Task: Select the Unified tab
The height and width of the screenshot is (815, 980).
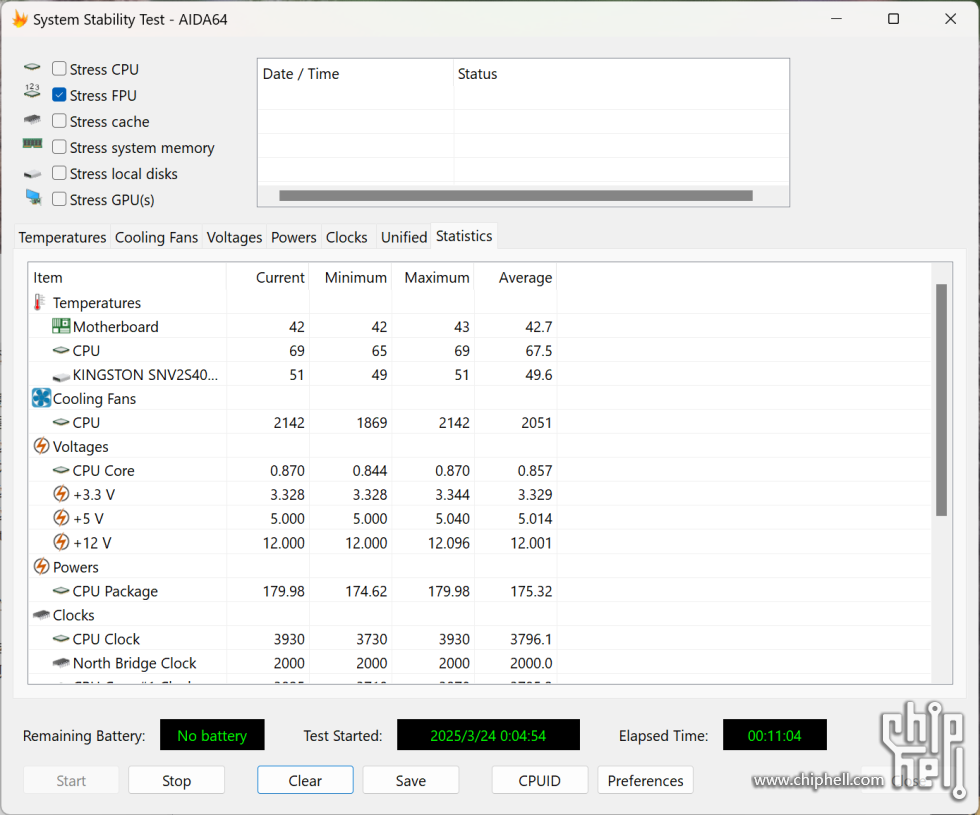Action: (404, 238)
